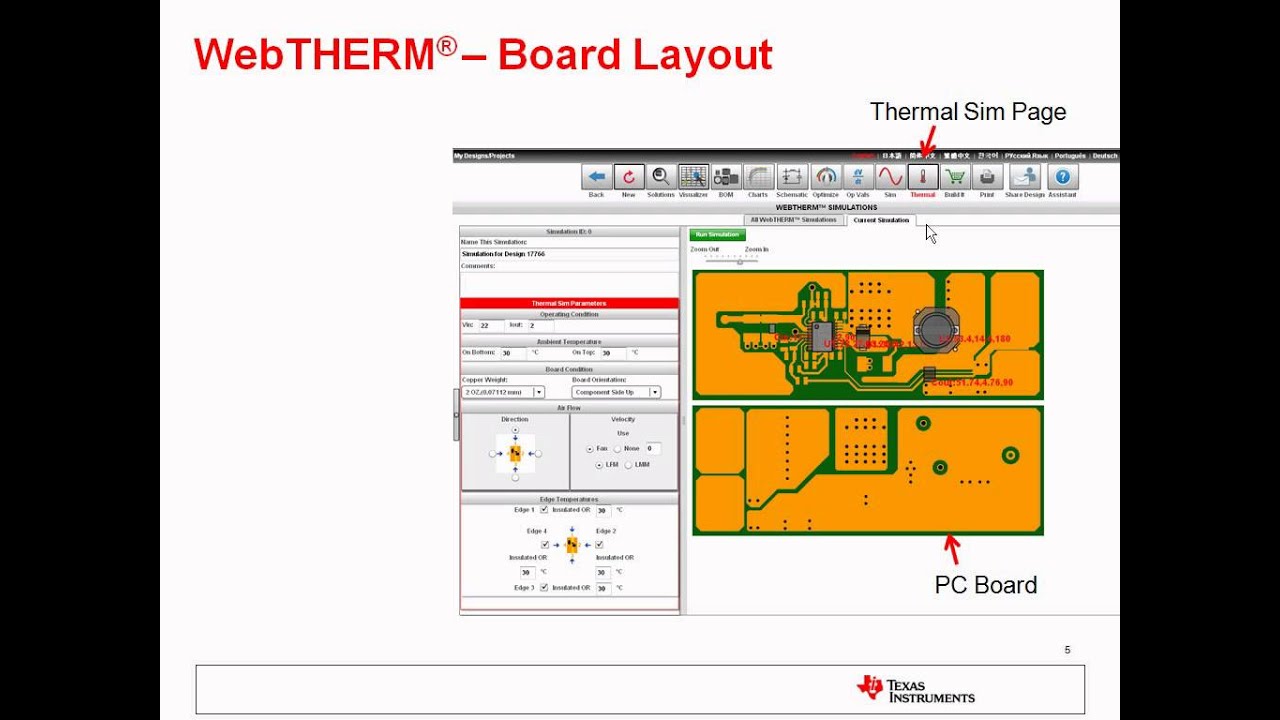Click the Share Design icon
Screen dimensions: 1280x720
click(1025, 177)
